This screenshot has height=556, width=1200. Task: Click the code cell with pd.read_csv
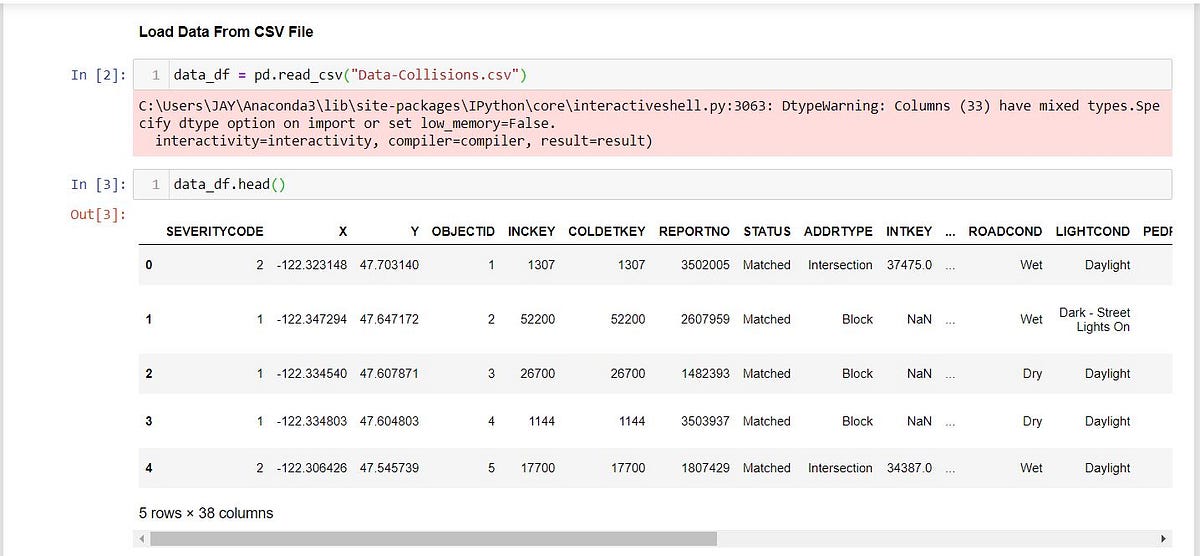pos(652,75)
